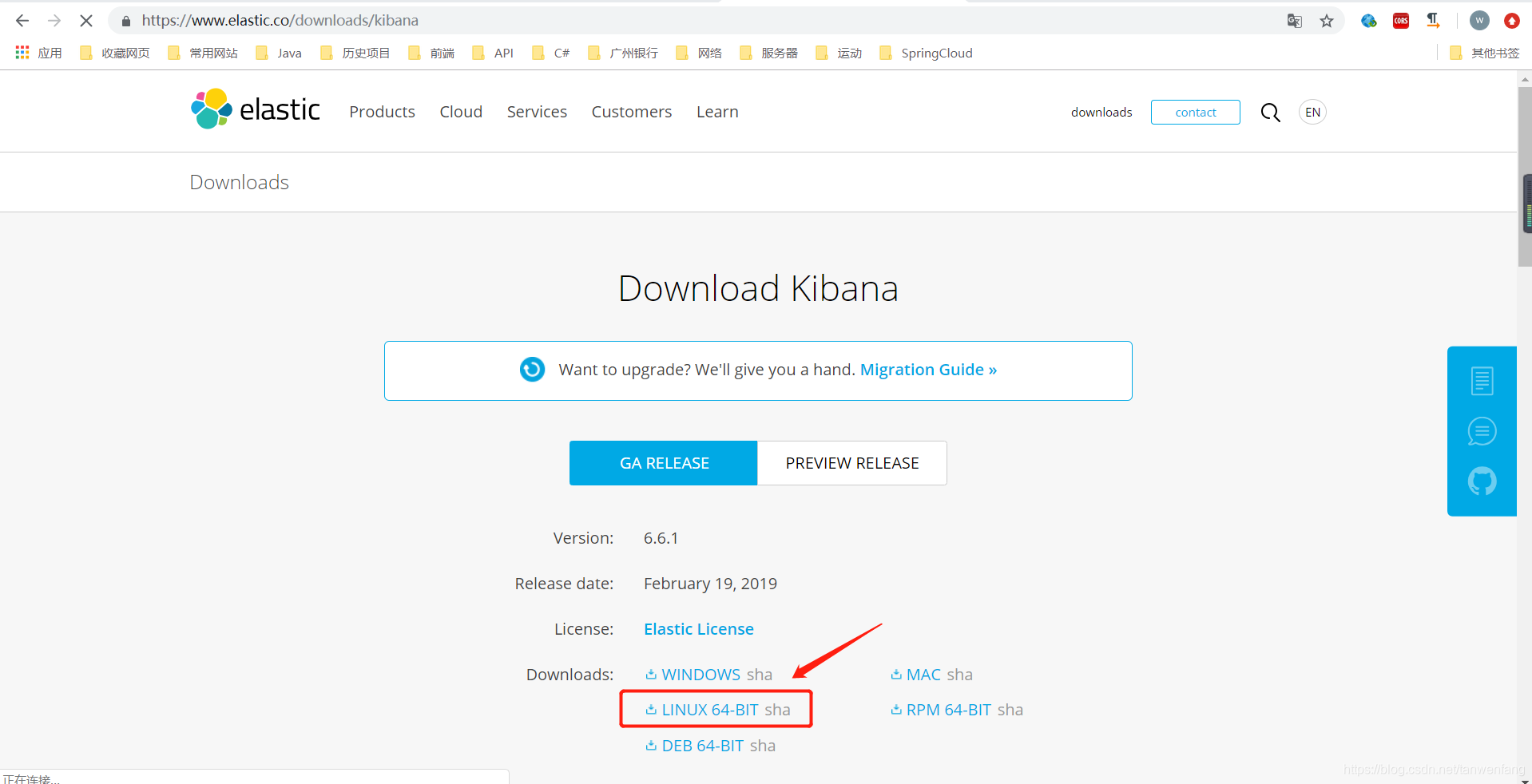1532x784 pixels.
Task: Switch to PREVIEW RELEASE tab
Action: [852, 463]
